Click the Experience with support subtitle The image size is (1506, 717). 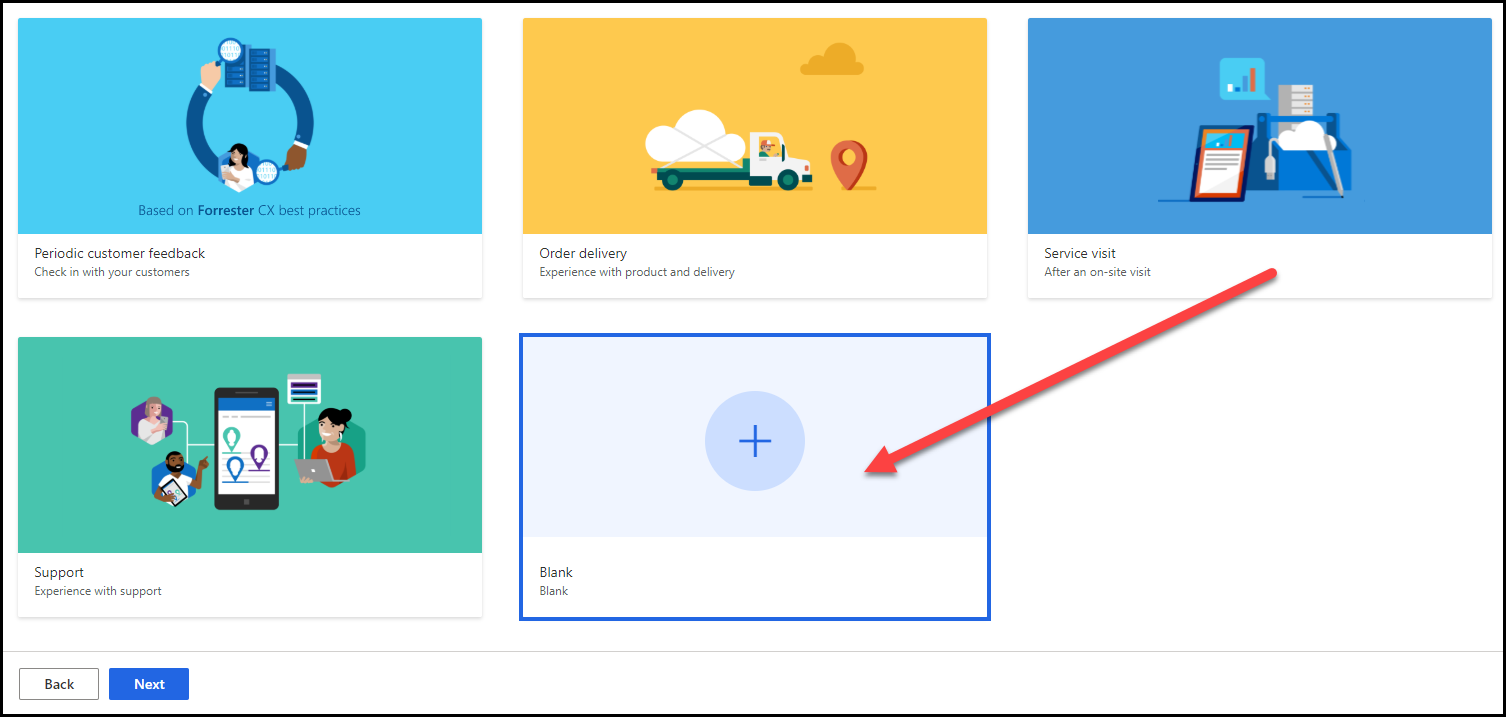(98, 591)
